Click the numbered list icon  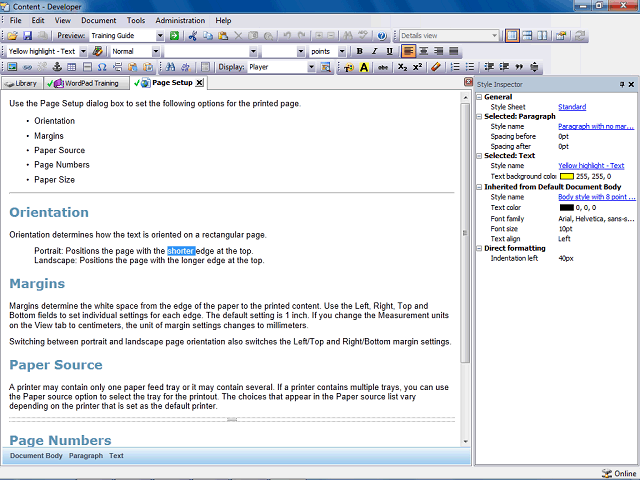point(455,67)
